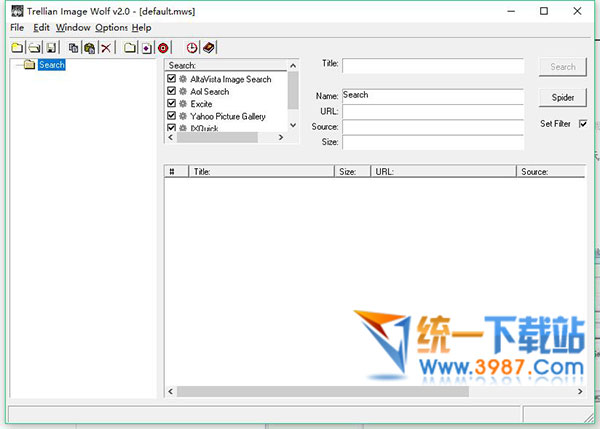Click the Open file toolbar icon
600x429 pixels.
pyautogui.click(x=34, y=48)
